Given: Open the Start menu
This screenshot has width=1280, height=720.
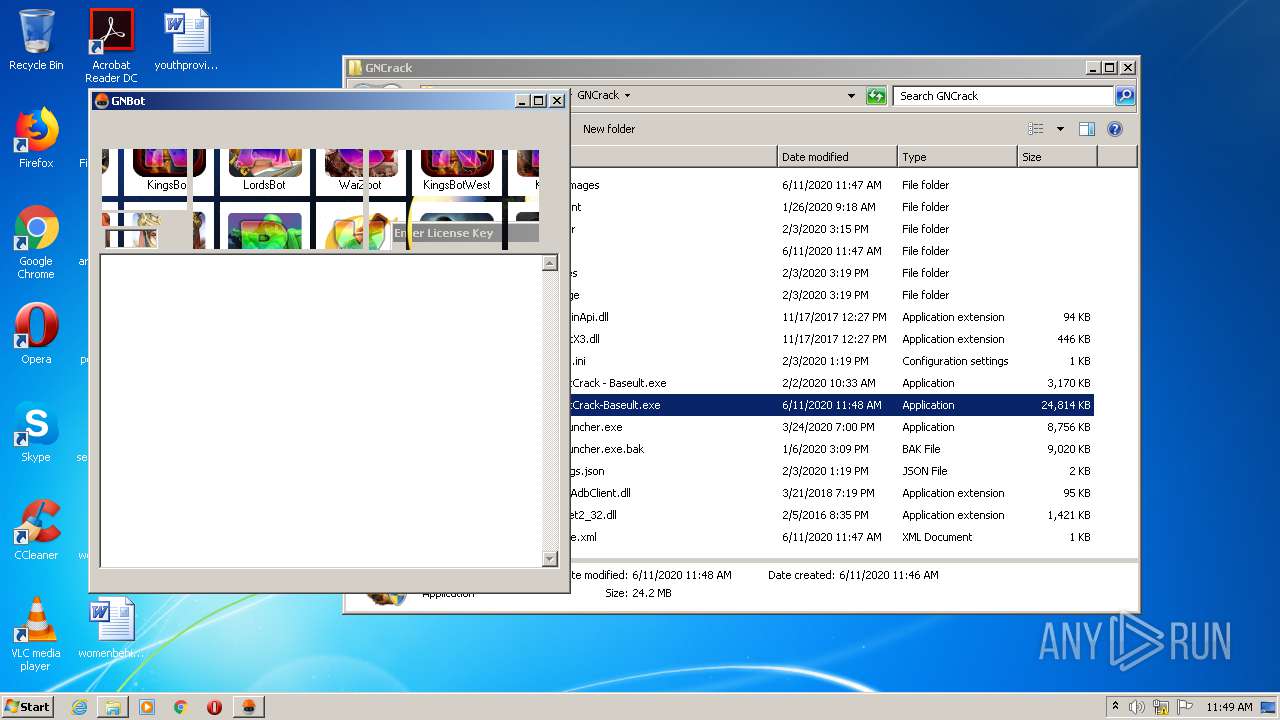Looking at the screenshot, I should (x=28, y=706).
